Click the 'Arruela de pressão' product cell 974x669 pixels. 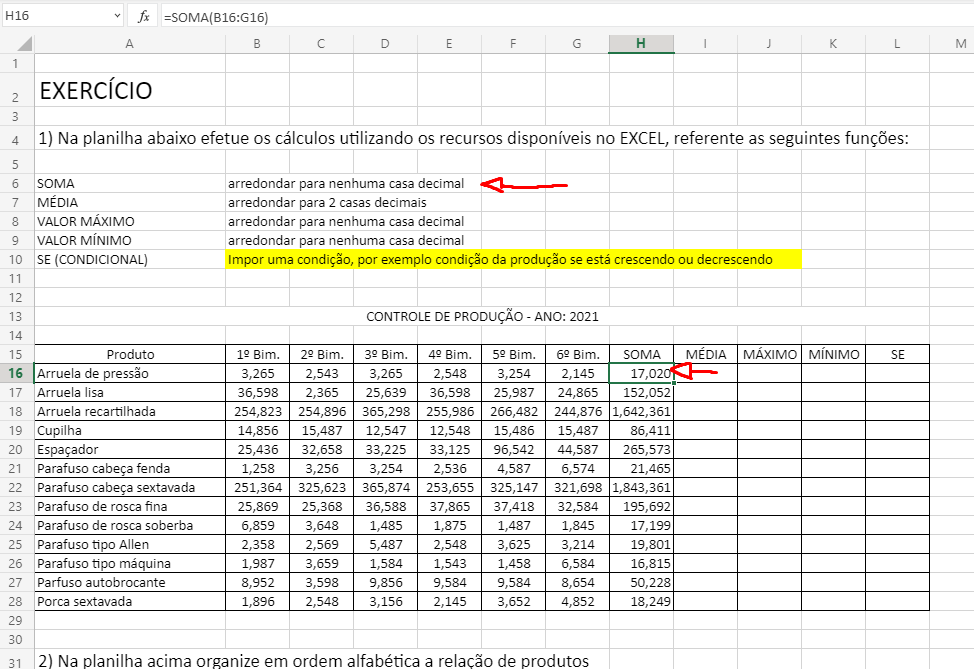click(x=130, y=373)
